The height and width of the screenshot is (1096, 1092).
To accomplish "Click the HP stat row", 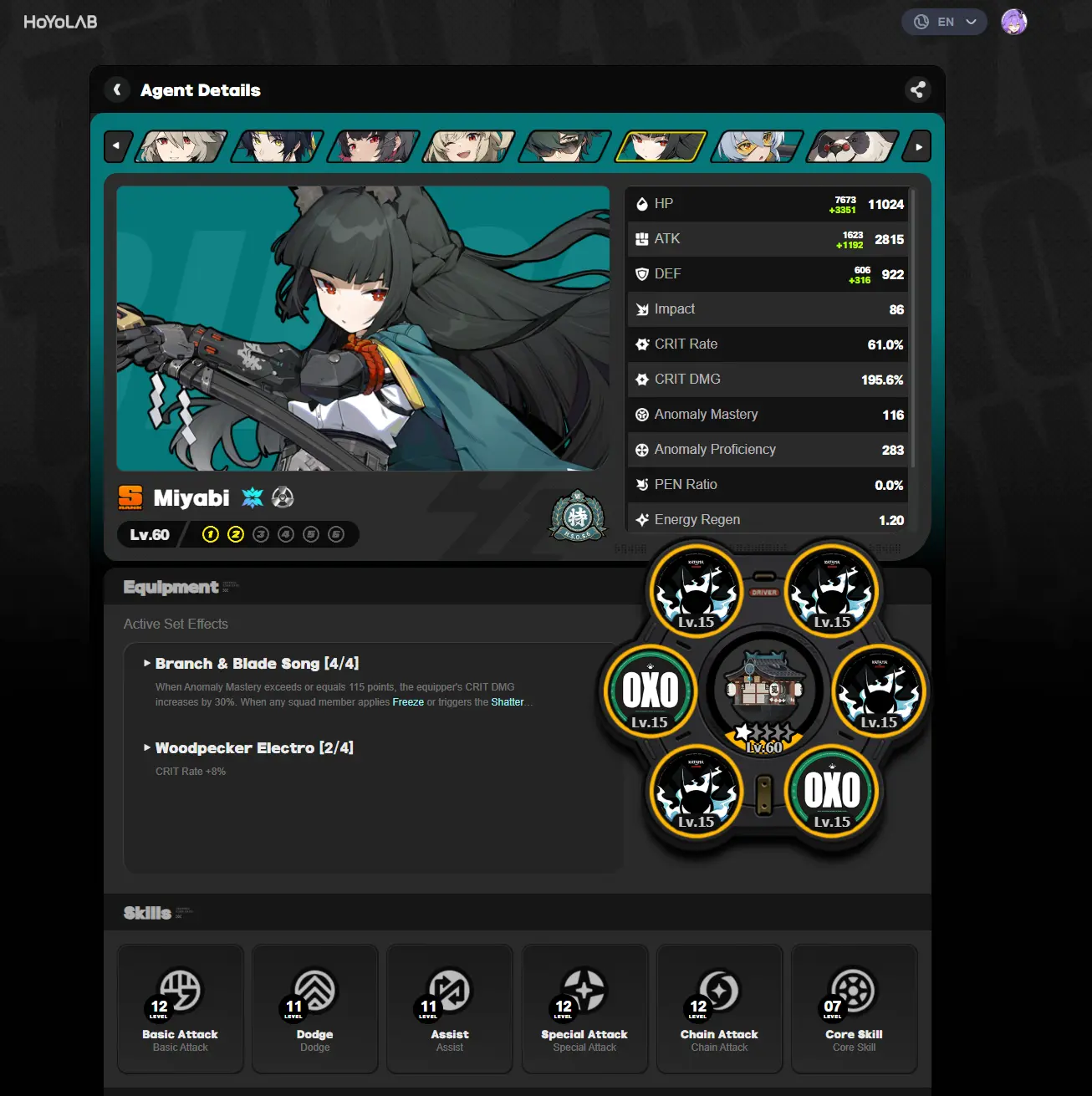I will [x=768, y=204].
